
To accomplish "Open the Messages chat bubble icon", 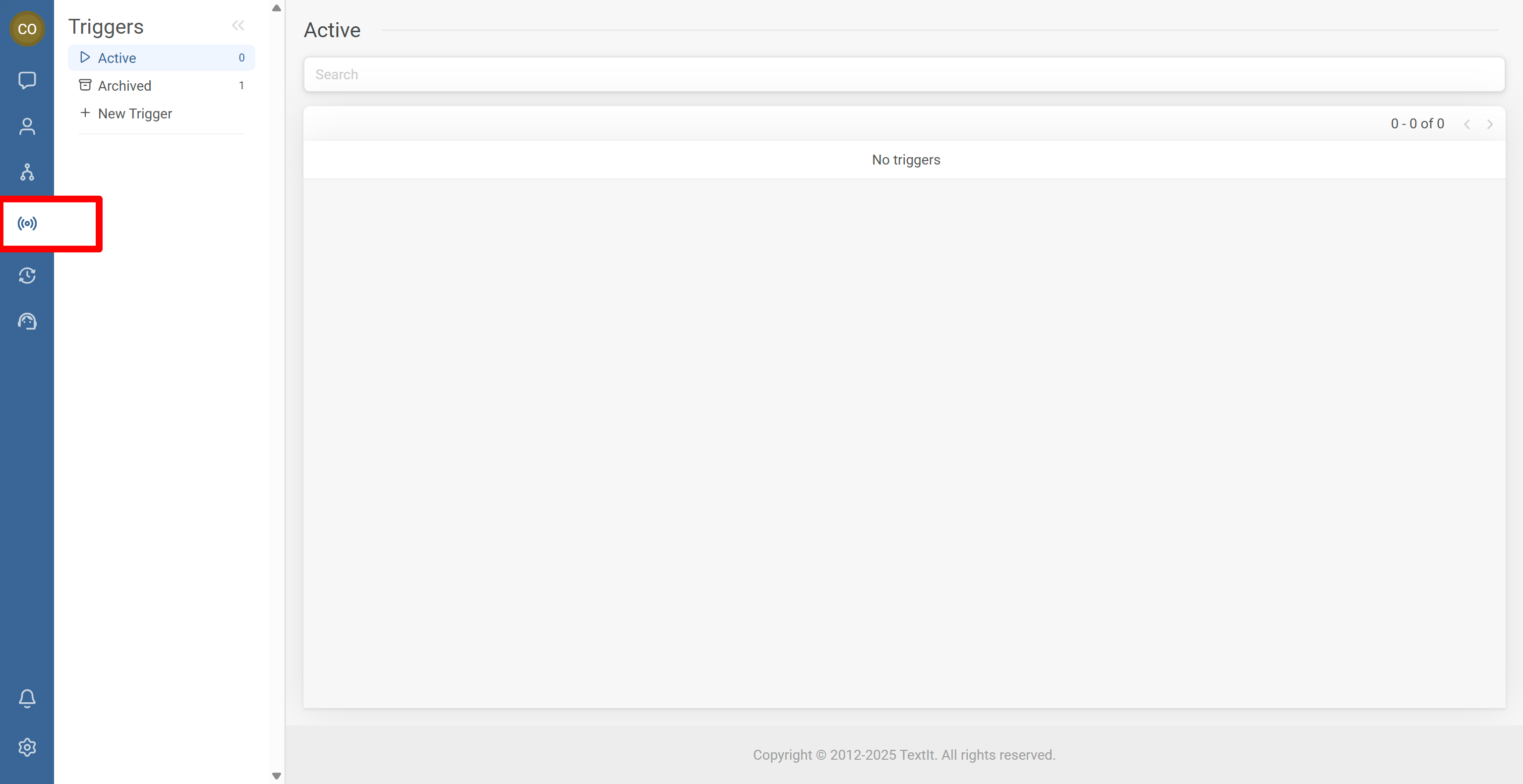I will pos(27,80).
